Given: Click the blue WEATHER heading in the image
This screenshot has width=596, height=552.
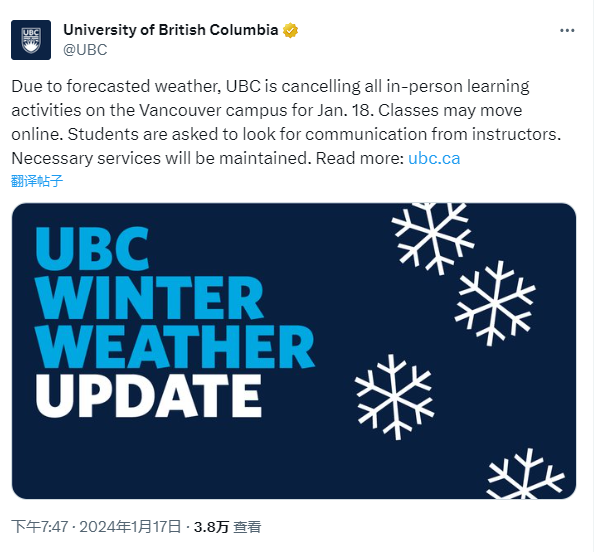Looking at the screenshot, I should click(x=175, y=347).
